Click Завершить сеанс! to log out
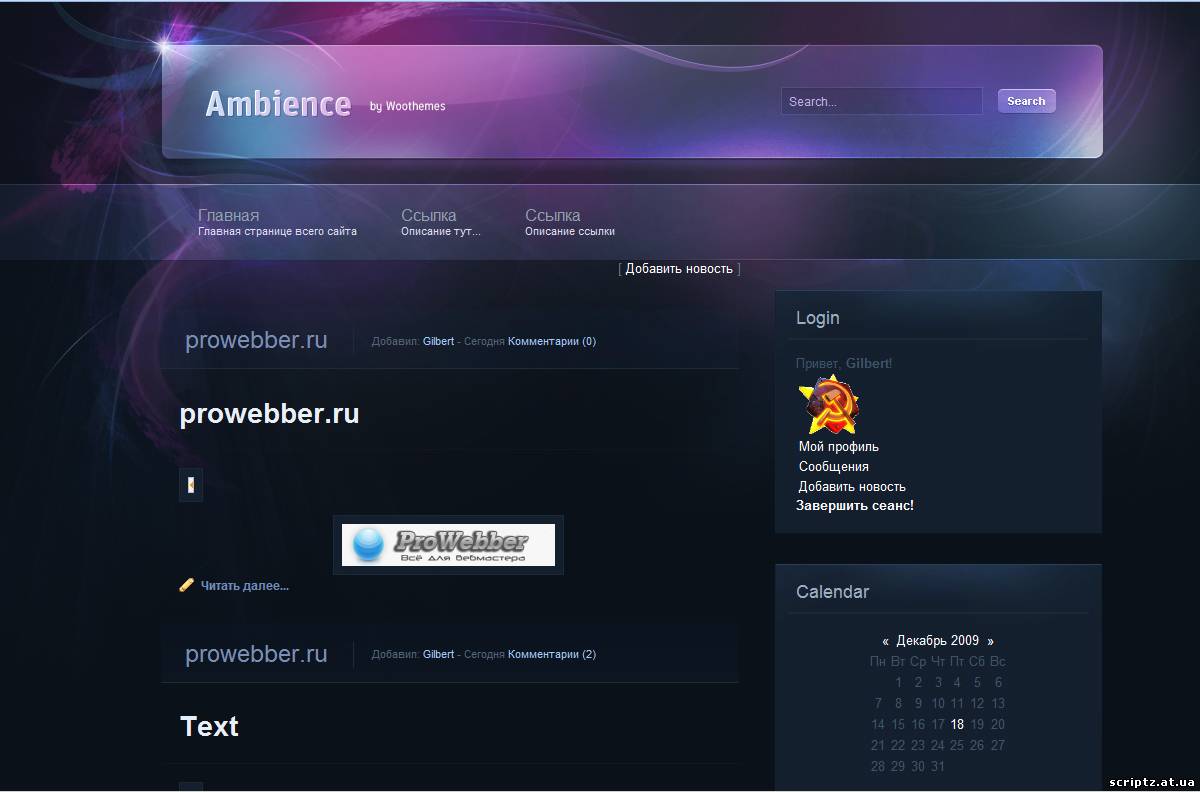Screen dimensions: 1200x792 coord(854,506)
